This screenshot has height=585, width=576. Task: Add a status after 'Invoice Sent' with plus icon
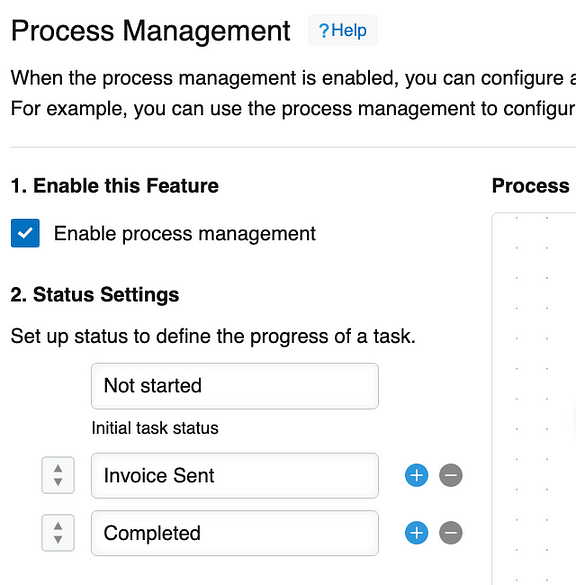(416, 475)
